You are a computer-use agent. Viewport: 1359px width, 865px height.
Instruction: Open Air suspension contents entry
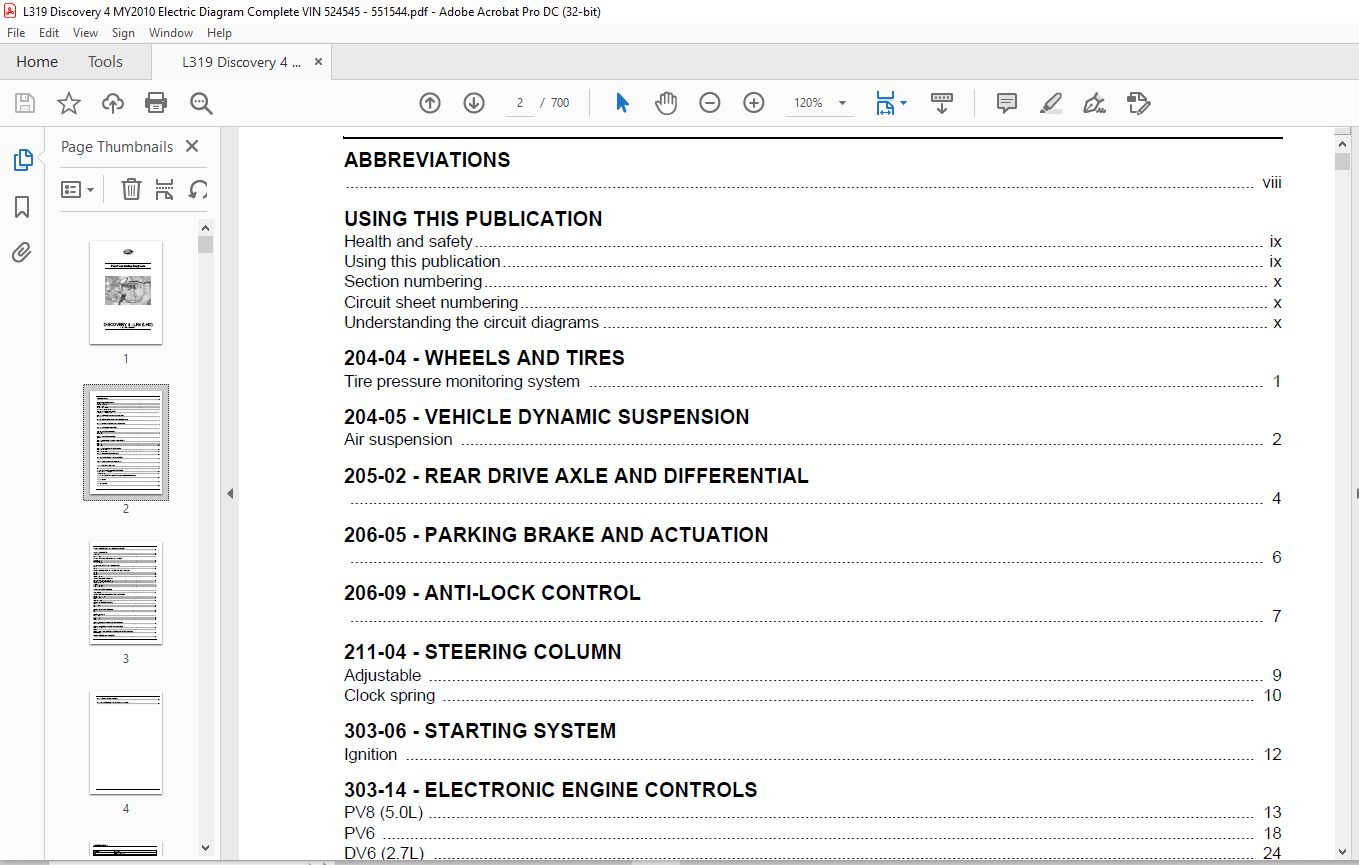(813, 439)
